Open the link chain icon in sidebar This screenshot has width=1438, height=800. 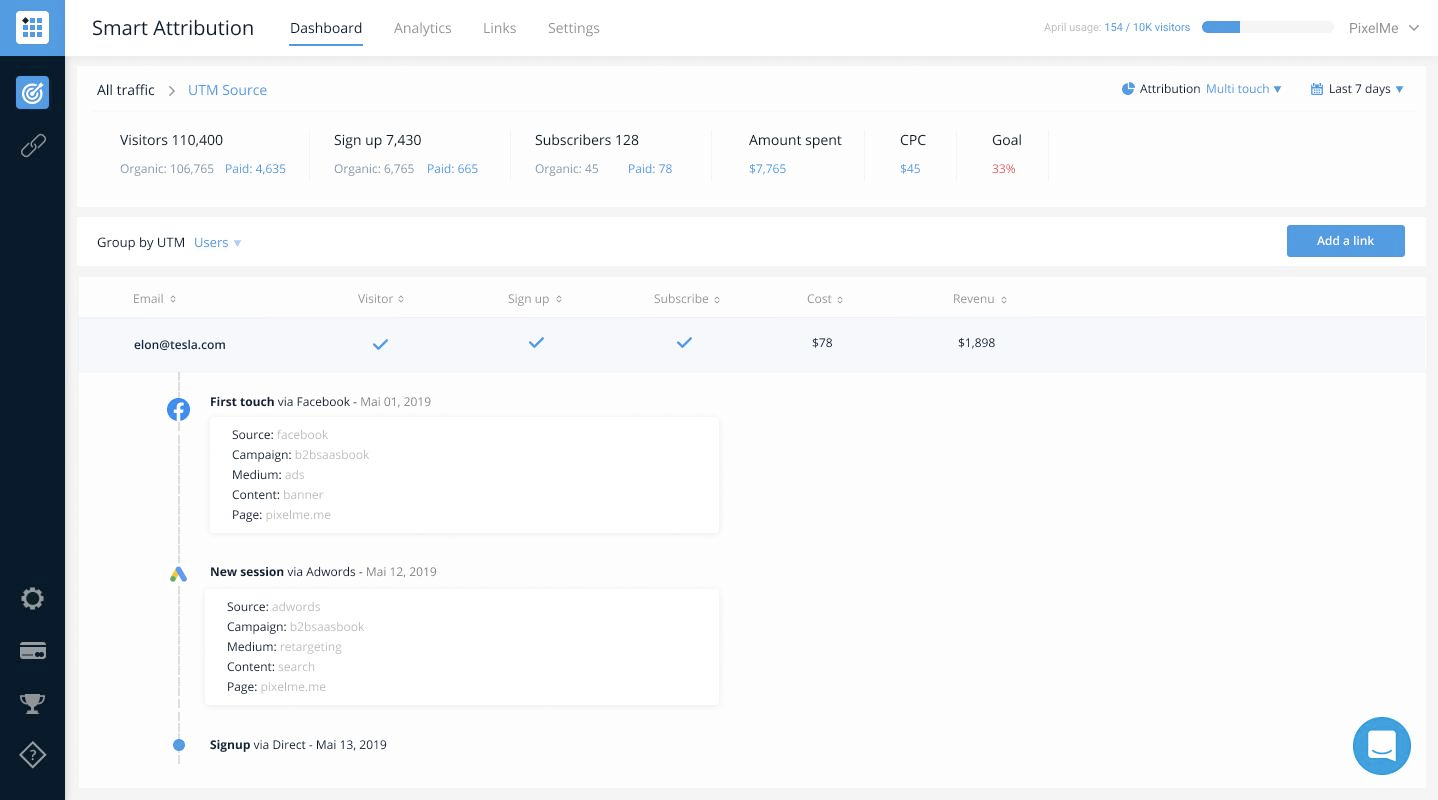[x=32, y=147]
